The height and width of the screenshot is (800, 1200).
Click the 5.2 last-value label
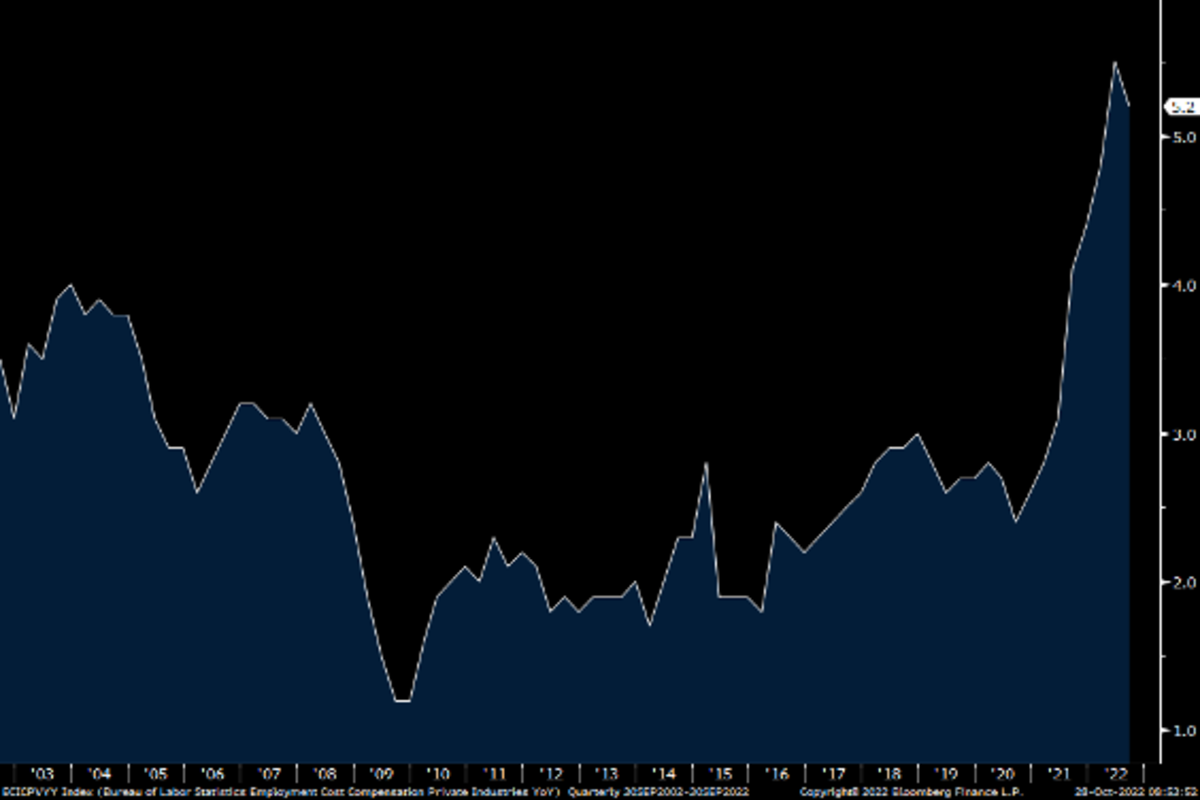[1181, 106]
